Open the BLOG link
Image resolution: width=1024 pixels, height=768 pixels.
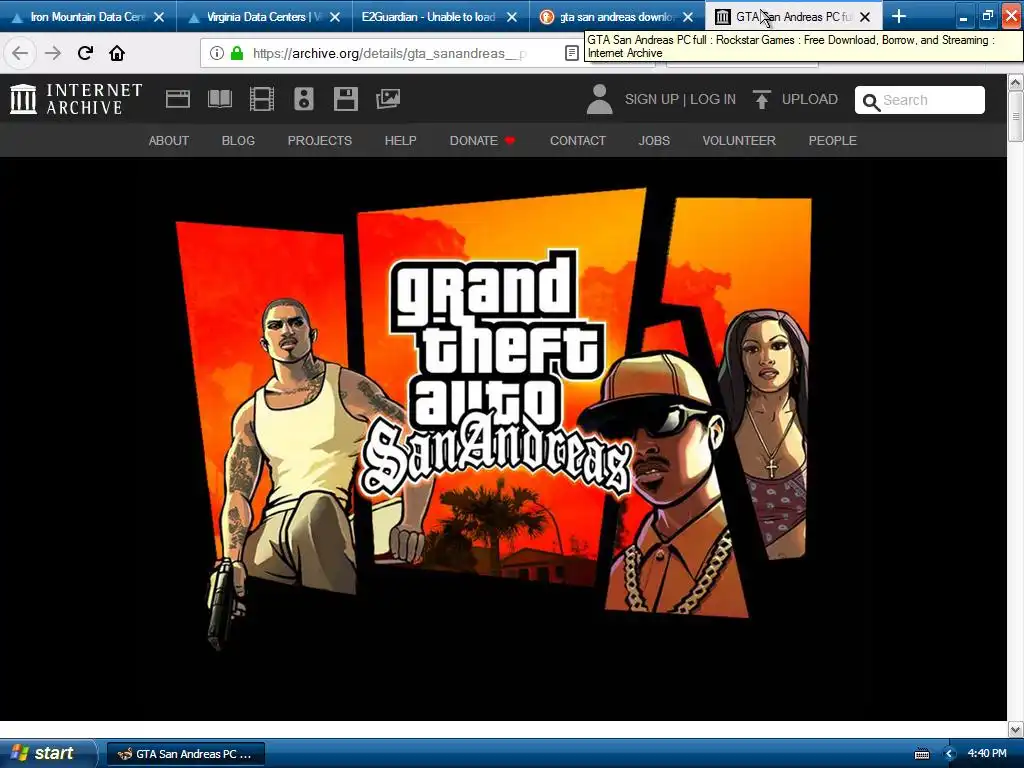(x=238, y=140)
